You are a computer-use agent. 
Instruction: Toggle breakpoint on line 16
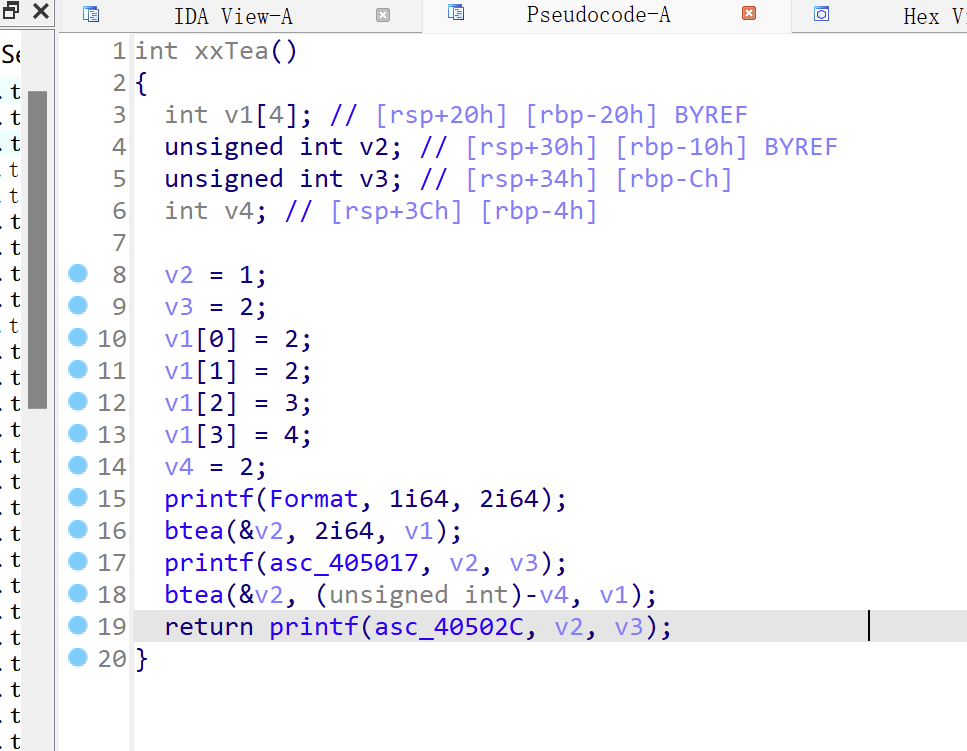tap(78, 530)
